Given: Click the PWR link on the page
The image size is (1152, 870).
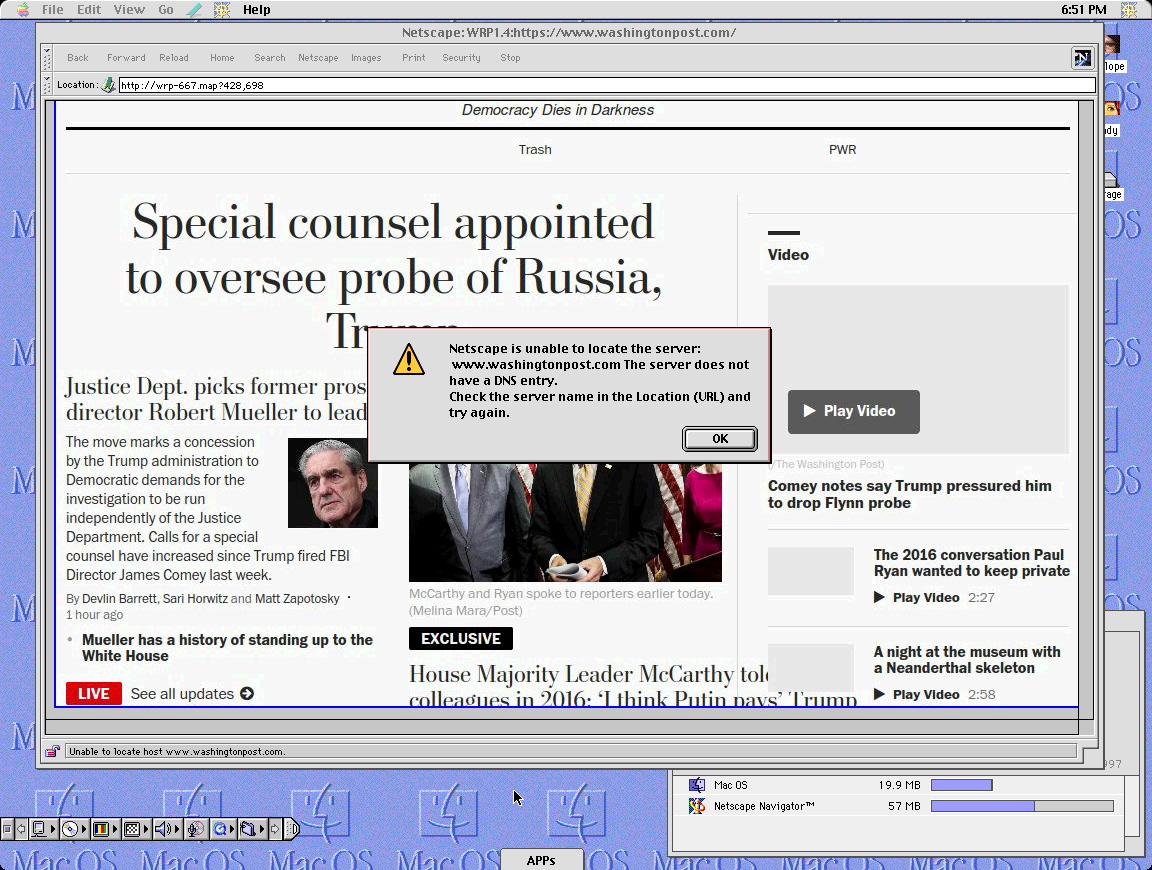Looking at the screenshot, I should pos(843,149).
